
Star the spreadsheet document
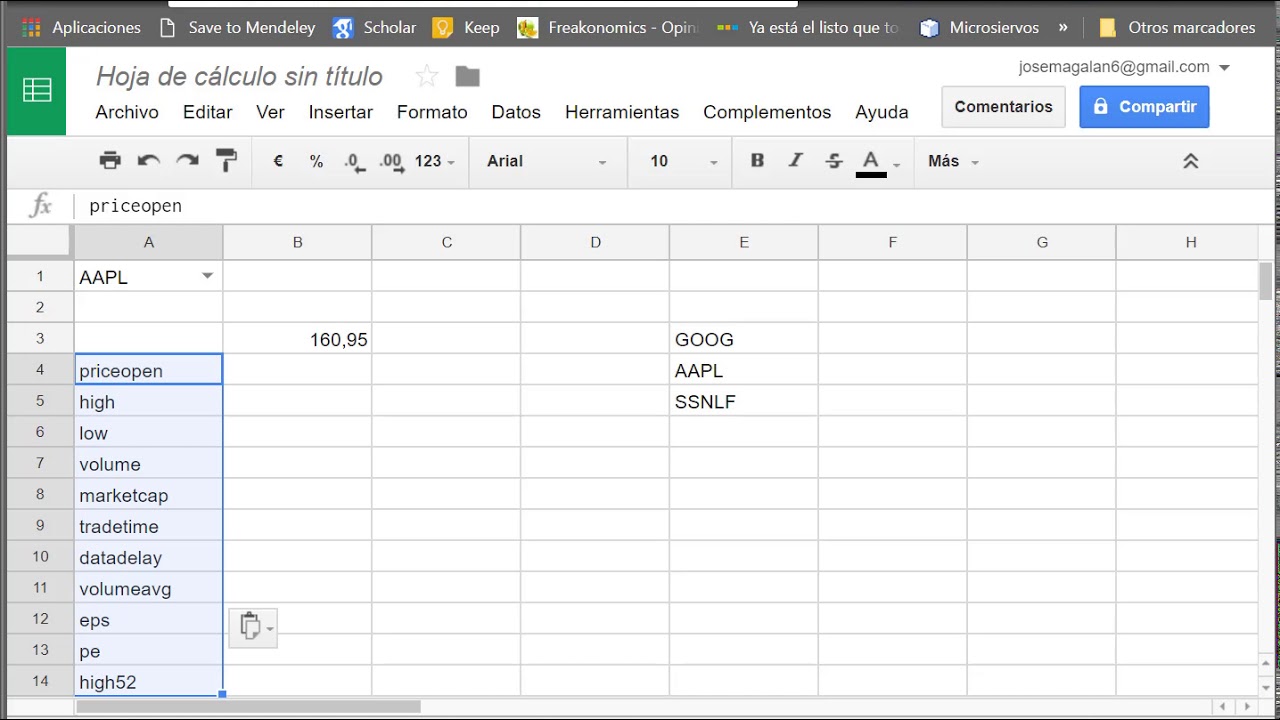426,76
